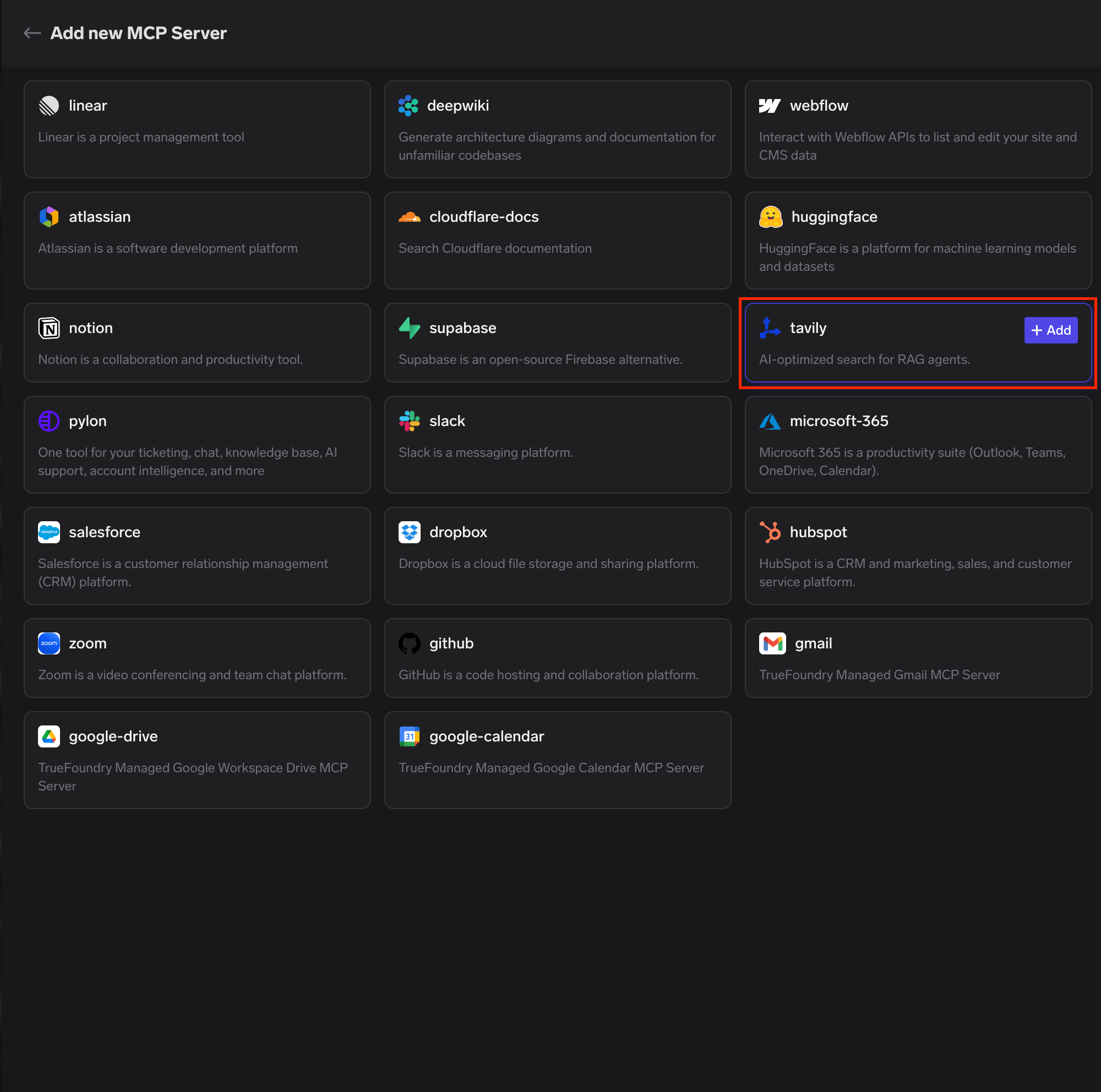Viewport: 1101px width, 1092px height.
Task: Click the tavily logo icon
Action: tap(770, 328)
